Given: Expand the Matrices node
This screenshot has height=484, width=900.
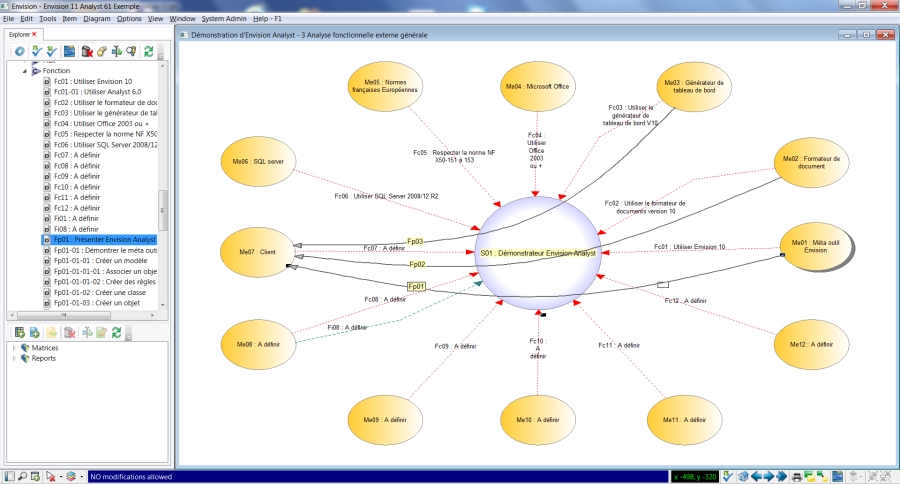Looking at the screenshot, I should point(14,348).
